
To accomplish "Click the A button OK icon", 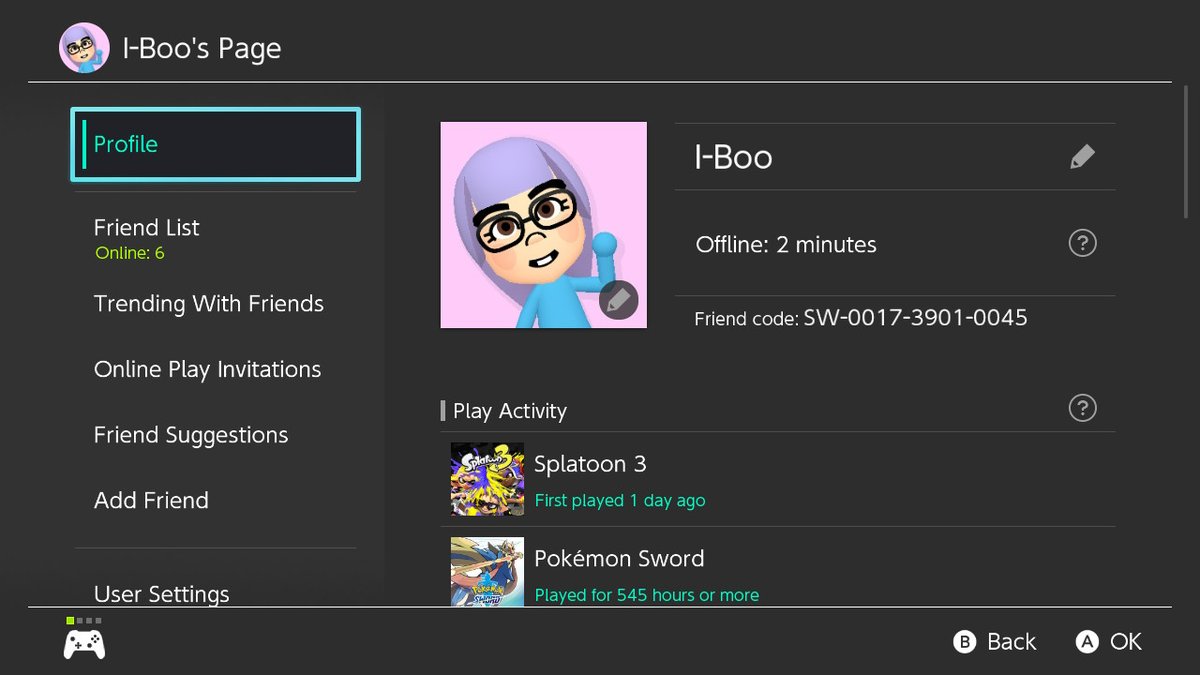I will (x=1087, y=642).
